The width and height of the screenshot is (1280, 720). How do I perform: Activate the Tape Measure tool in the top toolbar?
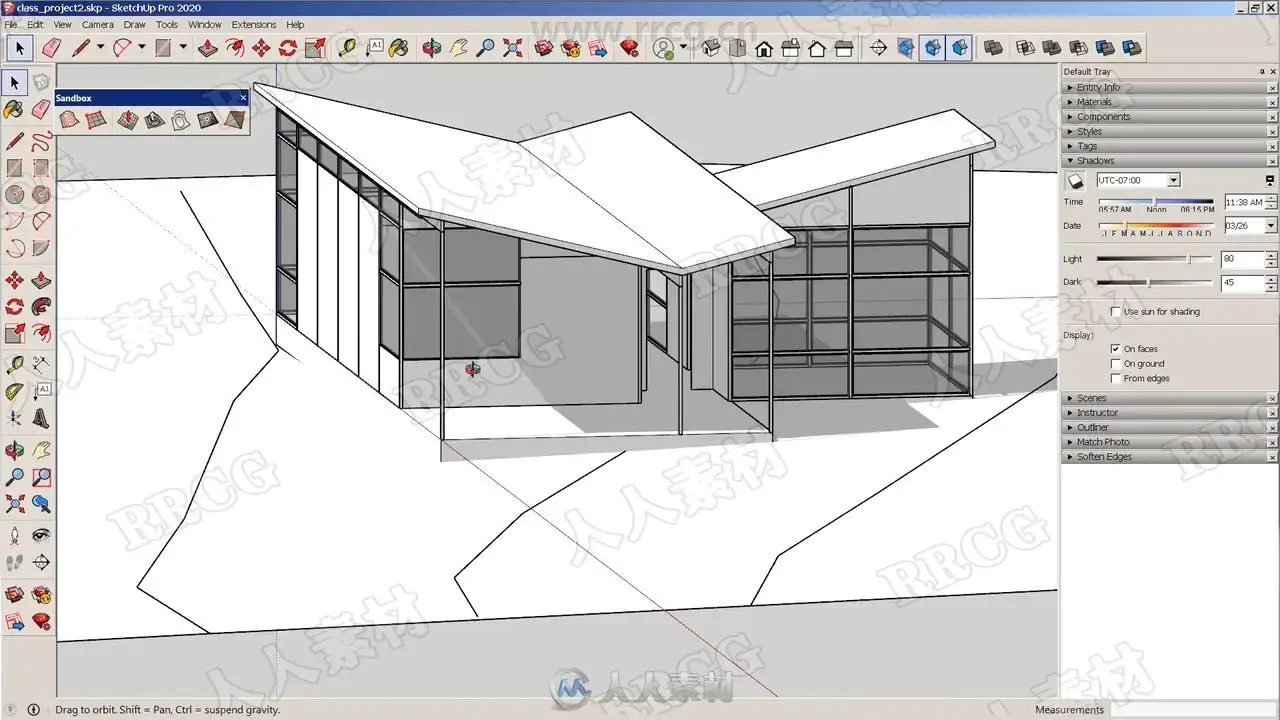[347, 47]
